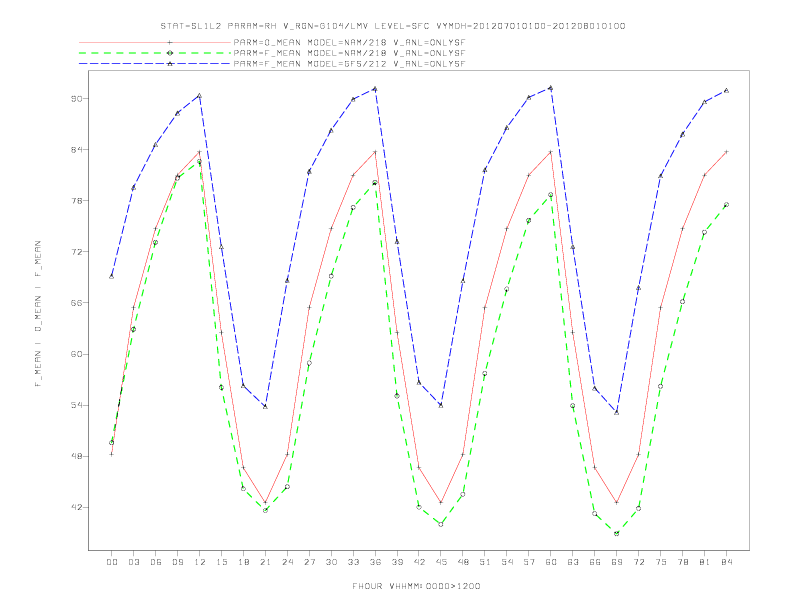Click x-axis tick label 18

[243, 562]
